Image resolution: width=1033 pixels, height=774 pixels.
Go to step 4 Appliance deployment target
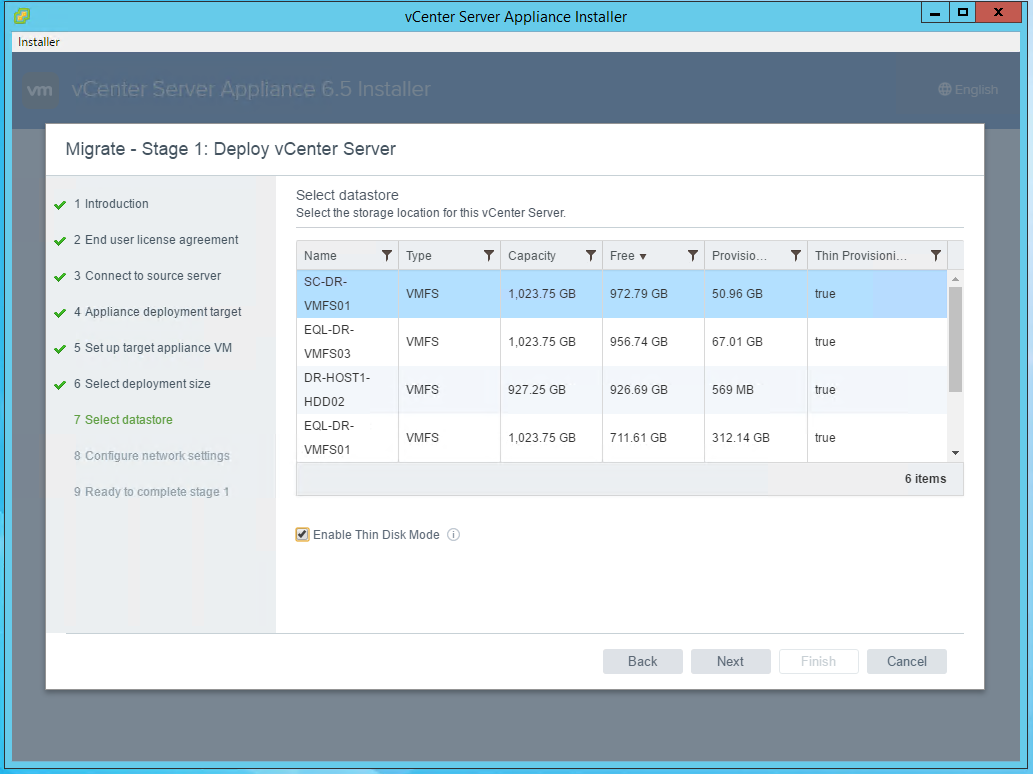coord(157,312)
